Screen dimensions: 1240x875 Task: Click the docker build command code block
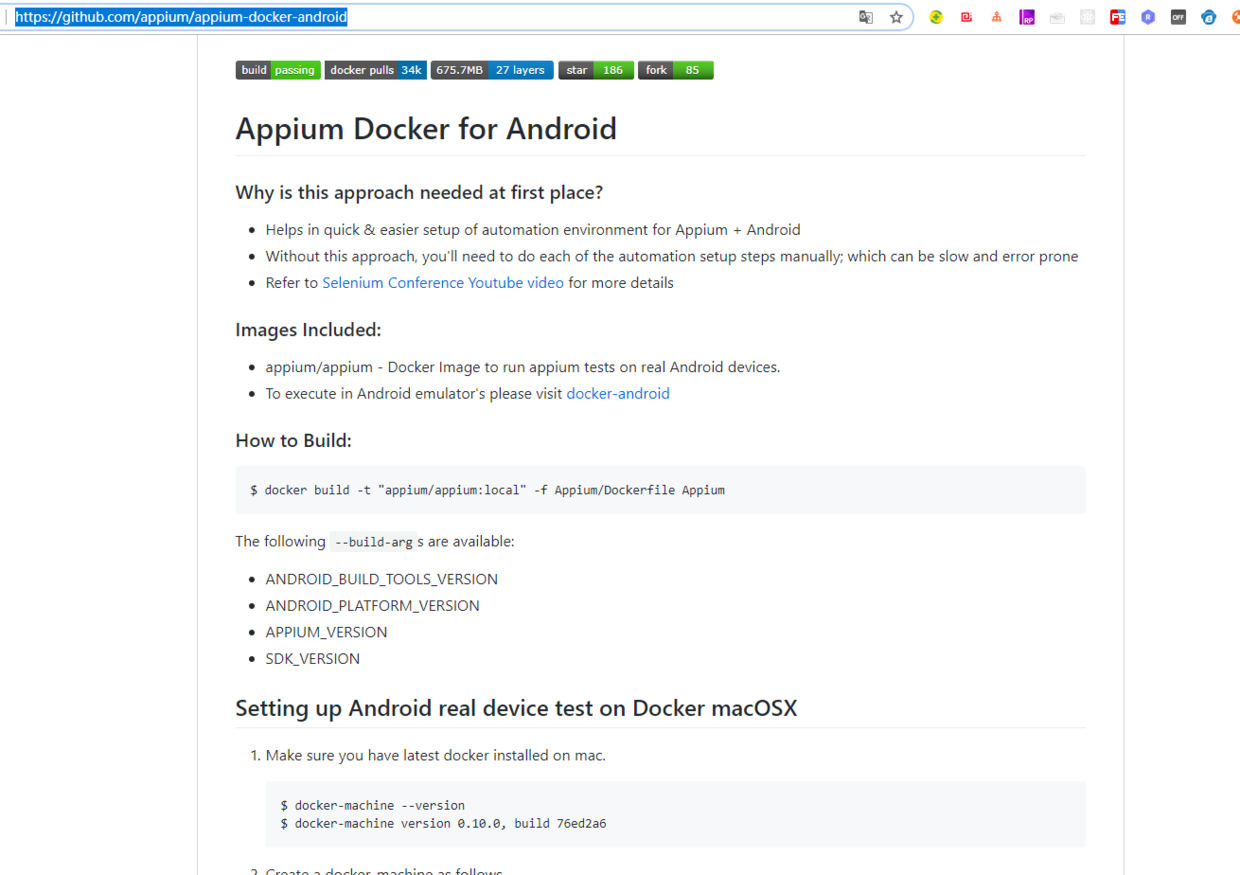[660, 490]
